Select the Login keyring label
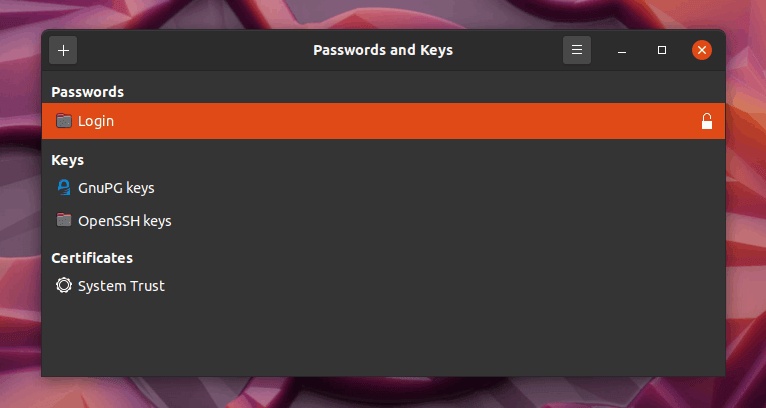Viewport: 766px width, 408px height. 96,121
